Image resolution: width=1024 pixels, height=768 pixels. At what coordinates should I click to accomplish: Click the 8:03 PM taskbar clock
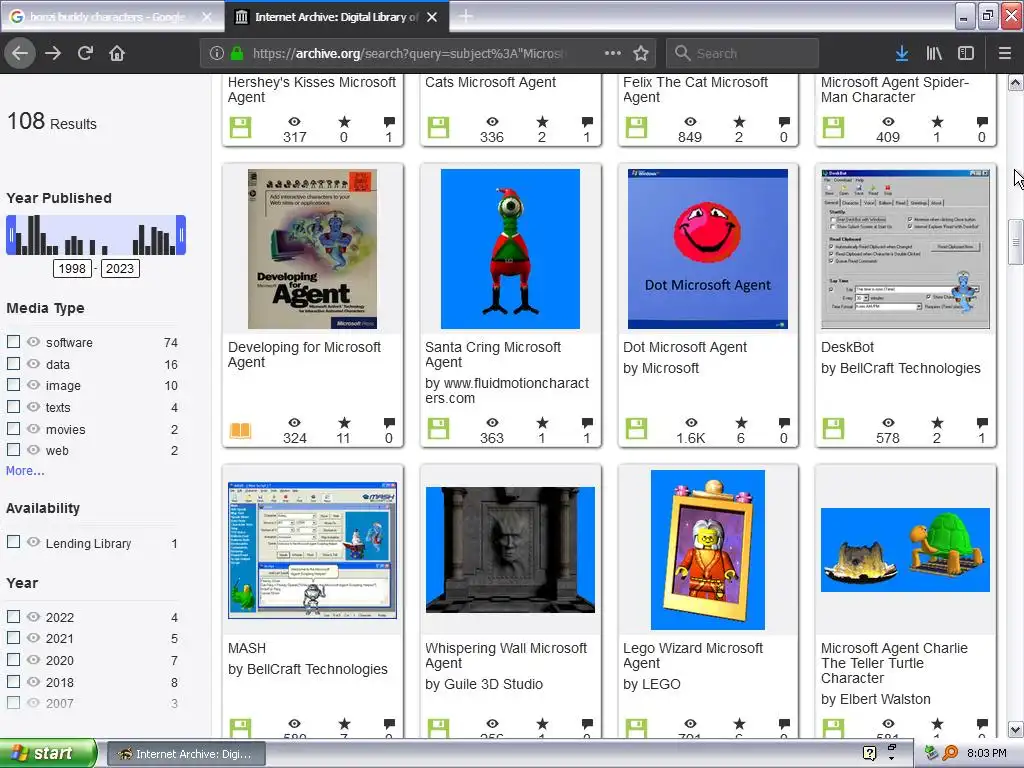pos(987,753)
